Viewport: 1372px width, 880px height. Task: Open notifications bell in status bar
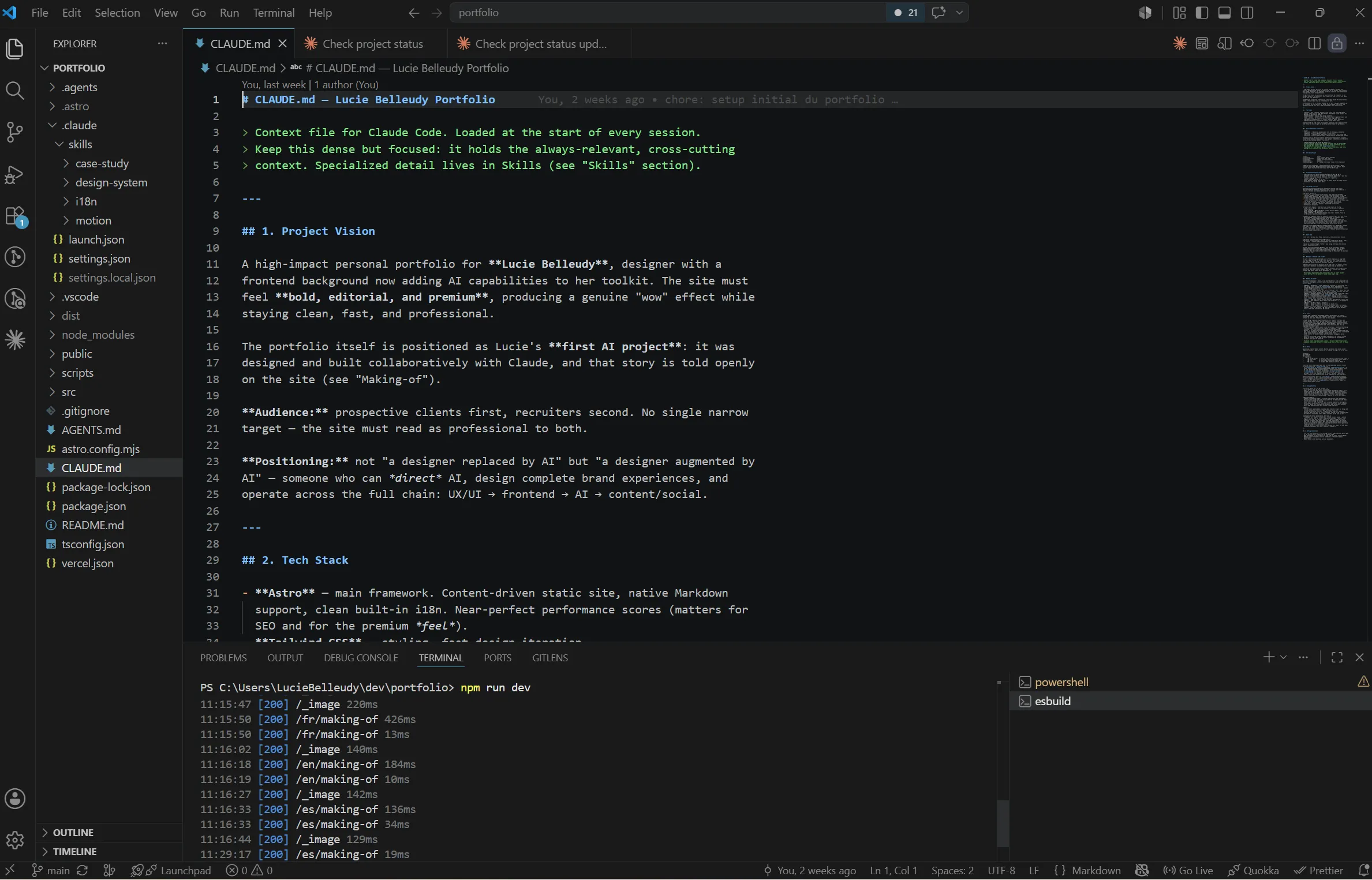tap(1363, 870)
